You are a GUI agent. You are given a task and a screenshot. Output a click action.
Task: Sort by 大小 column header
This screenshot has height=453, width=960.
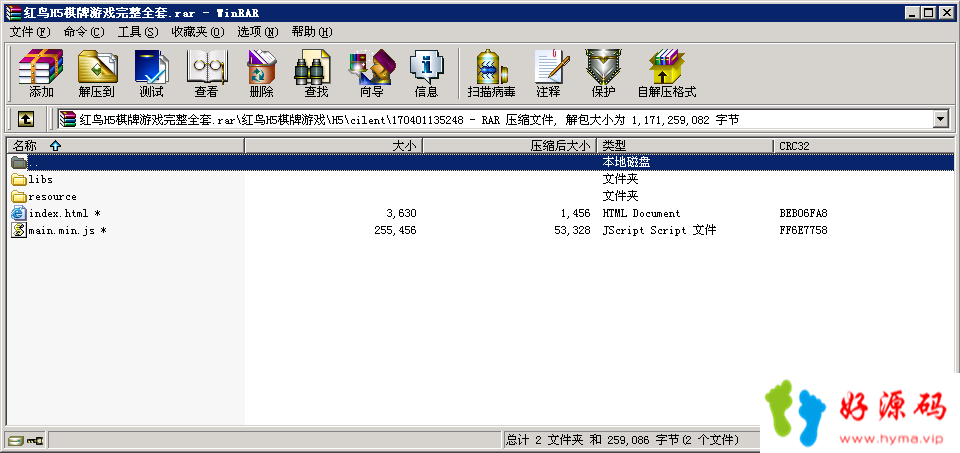334,146
